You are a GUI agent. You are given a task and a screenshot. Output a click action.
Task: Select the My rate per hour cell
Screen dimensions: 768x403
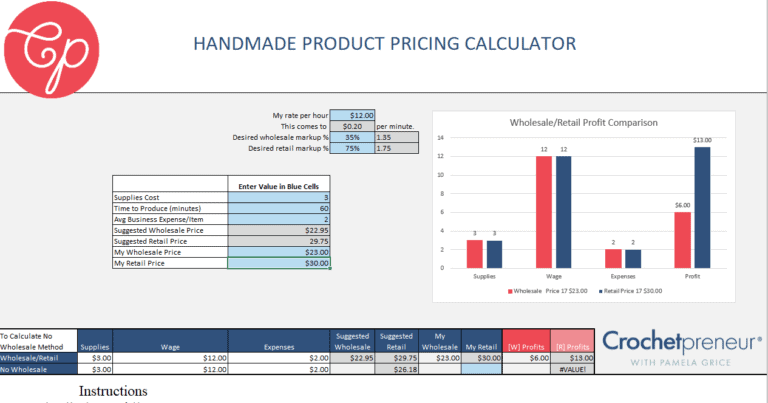tap(352, 115)
